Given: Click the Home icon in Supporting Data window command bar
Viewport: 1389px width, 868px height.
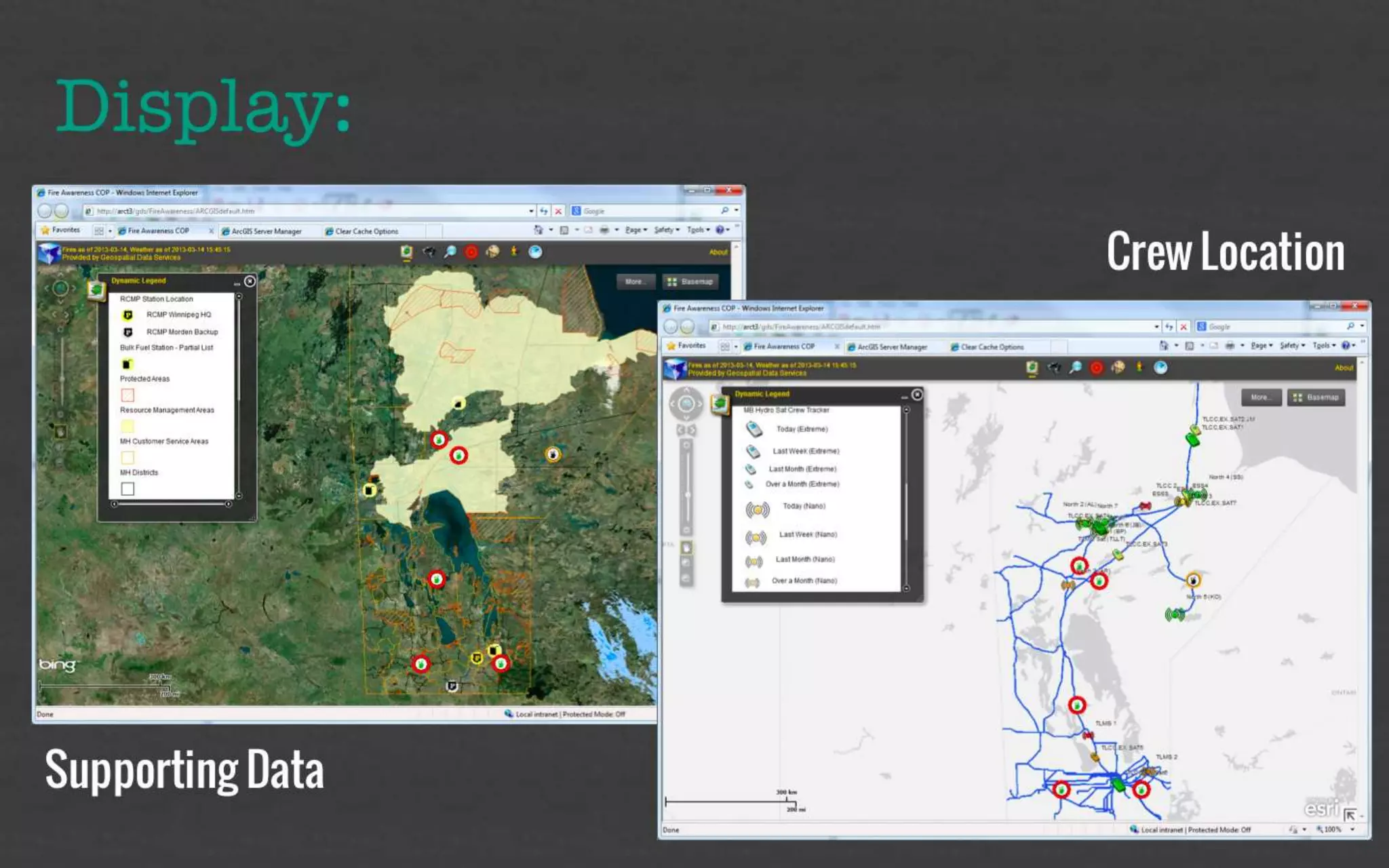Looking at the screenshot, I should [x=539, y=231].
